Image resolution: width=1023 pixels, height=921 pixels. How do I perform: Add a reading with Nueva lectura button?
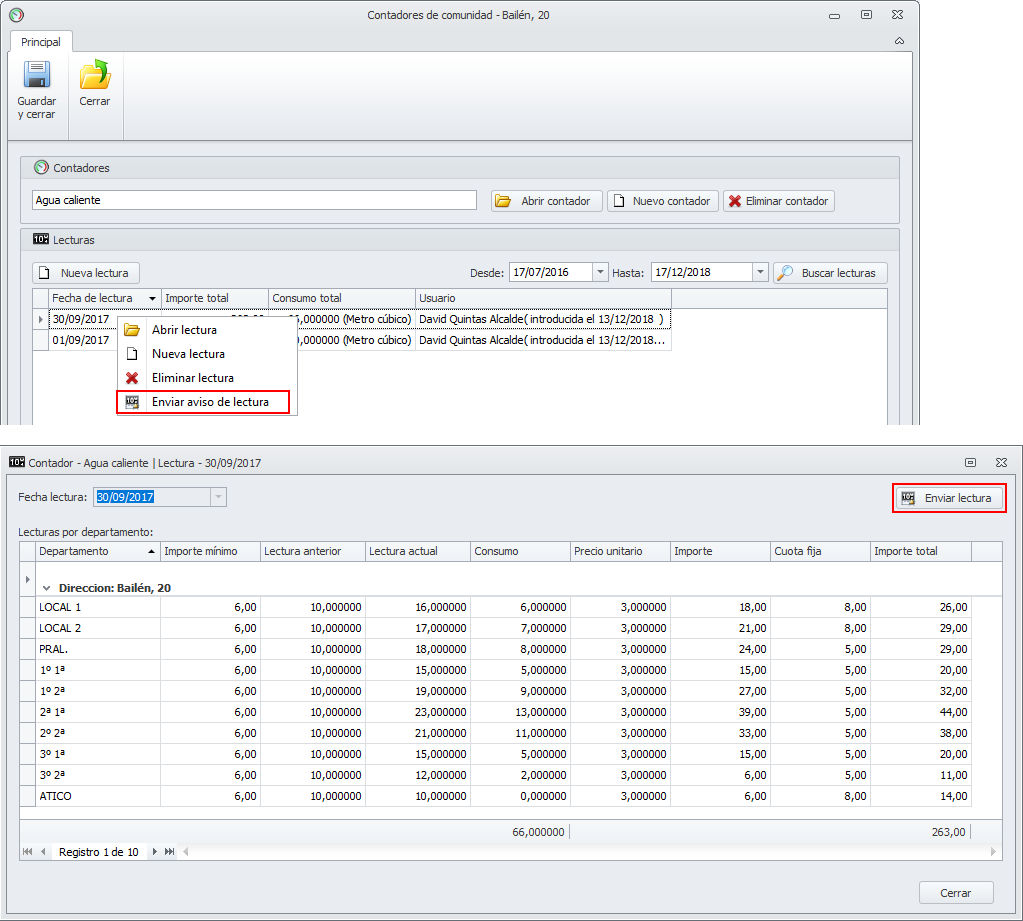click(86, 273)
